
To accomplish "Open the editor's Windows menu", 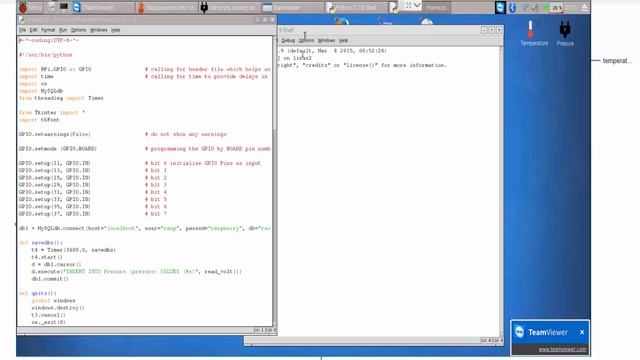I will (98, 30).
